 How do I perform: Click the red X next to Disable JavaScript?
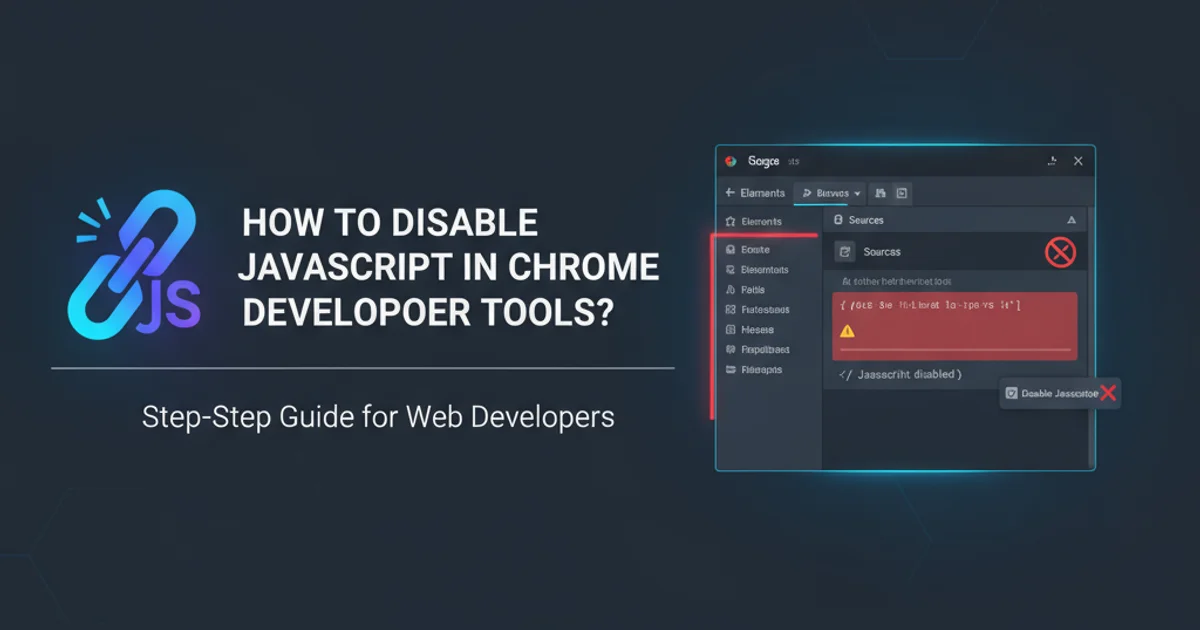pyautogui.click(x=1107, y=393)
